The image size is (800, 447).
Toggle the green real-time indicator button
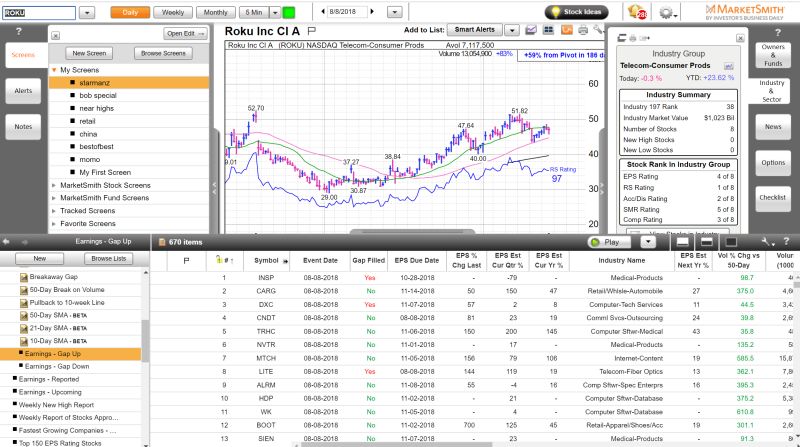pyautogui.click(x=288, y=12)
